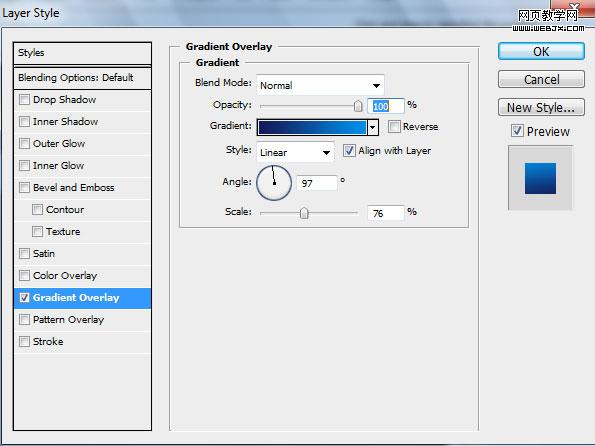Select the Inner Shadow label
595x446 pixels.
point(65,122)
